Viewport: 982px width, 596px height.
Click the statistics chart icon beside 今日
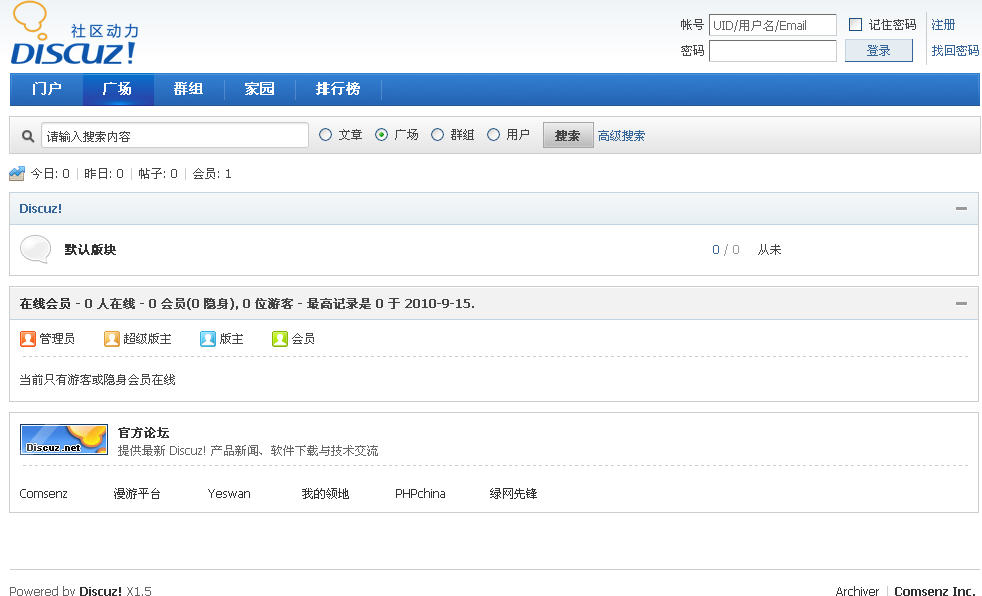pos(17,173)
